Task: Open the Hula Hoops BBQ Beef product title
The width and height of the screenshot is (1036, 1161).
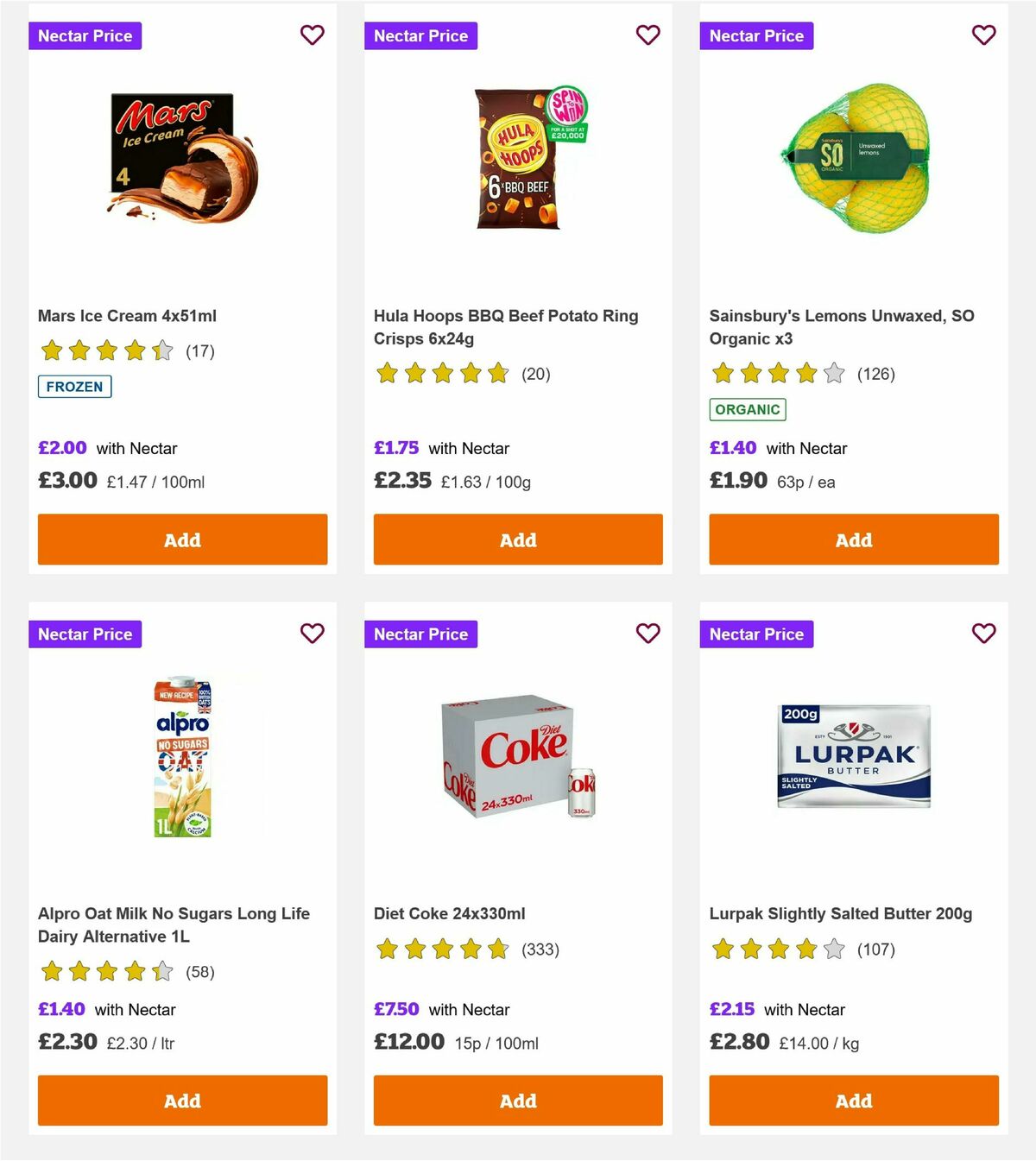Action: [505, 327]
